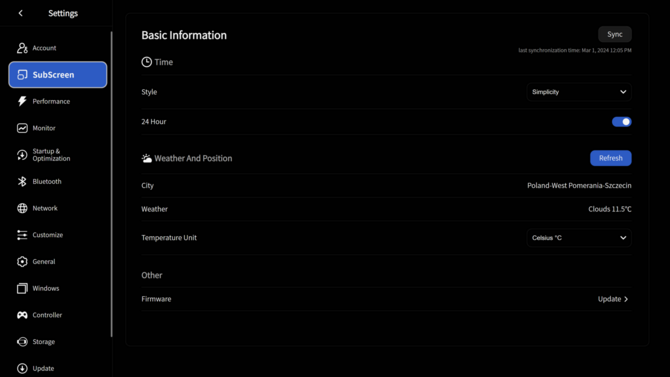Go to Startup & Optimization settings
Viewport: 670px width, 377px height.
pyautogui.click(x=51, y=155)
